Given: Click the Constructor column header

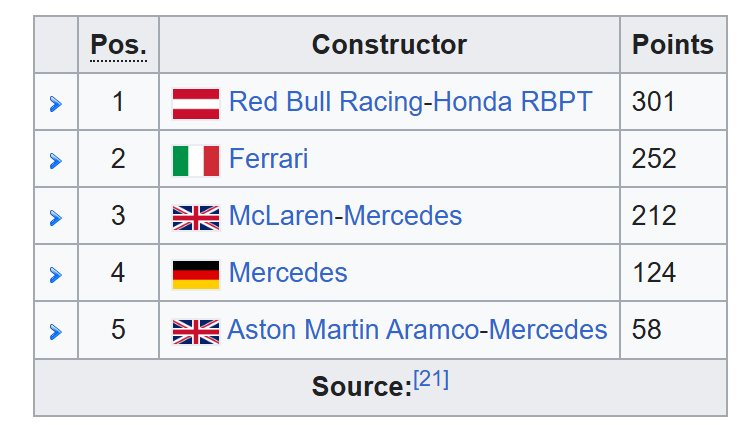Looking at the screenshot, I should [x=389, y=44].
